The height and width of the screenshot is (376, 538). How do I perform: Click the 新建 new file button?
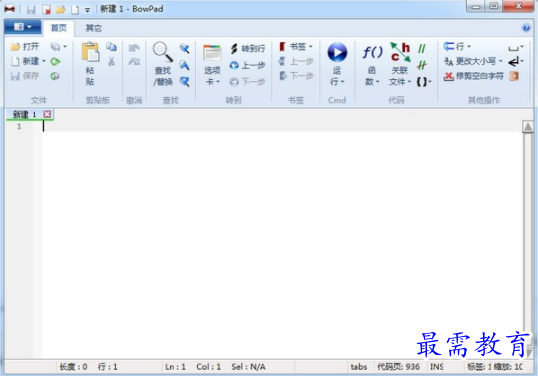click(25, 61)
